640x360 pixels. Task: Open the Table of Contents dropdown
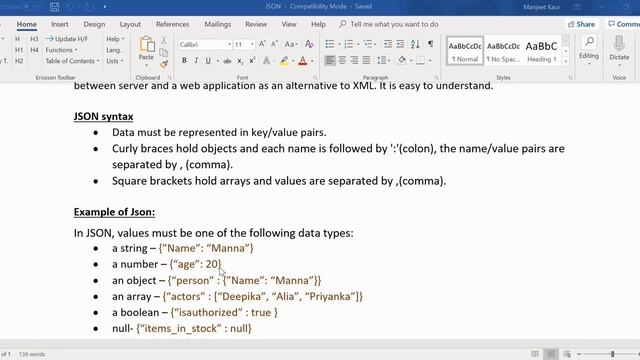(72, 61)
